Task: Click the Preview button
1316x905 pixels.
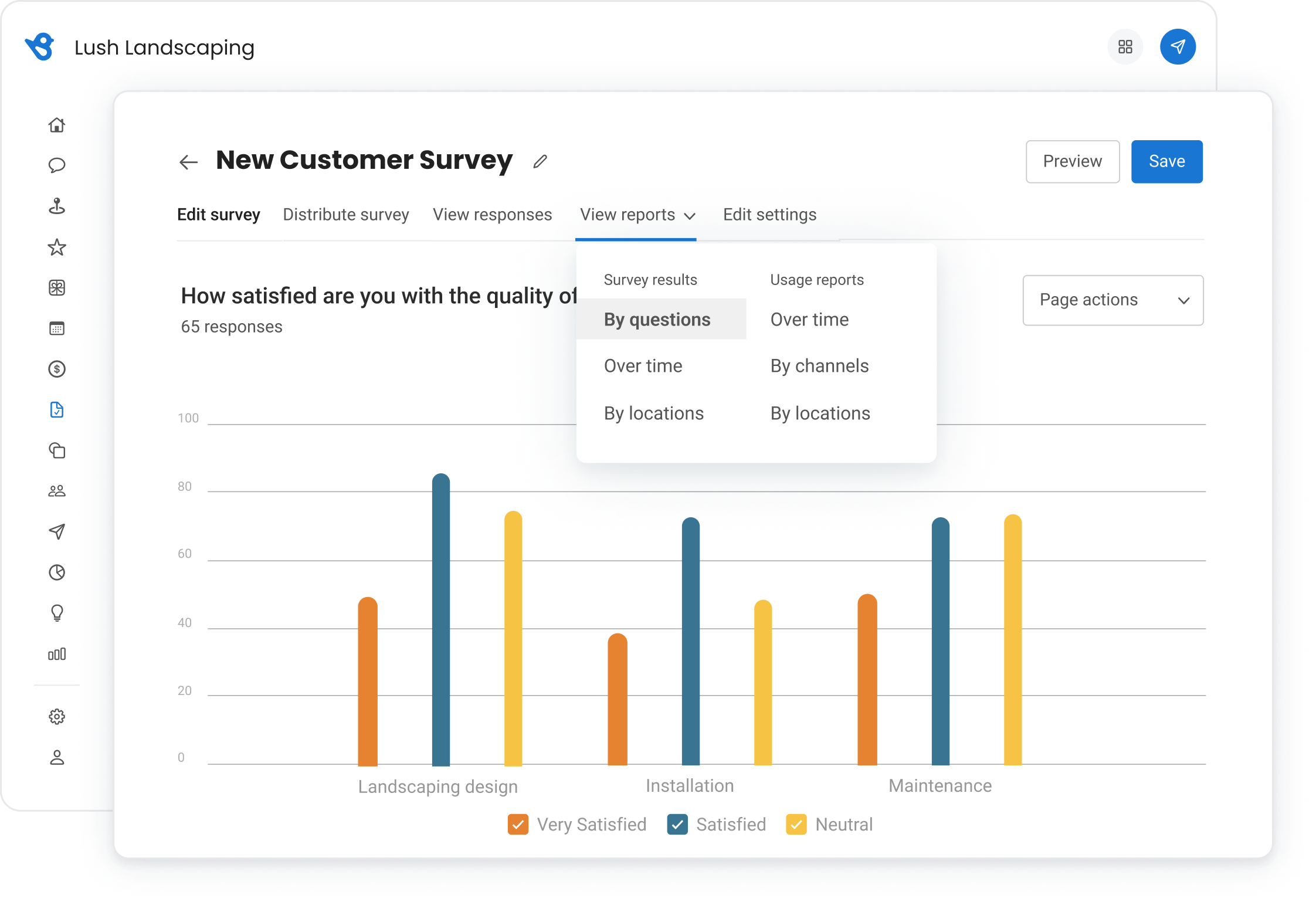Action: tap(1073, 161)
